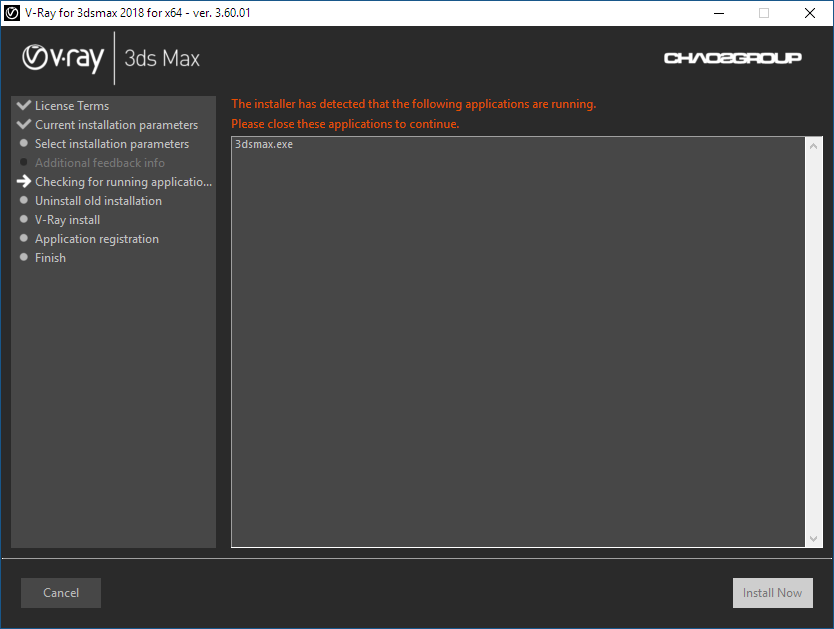Select the Finish step
Image resolution: width=834 pixels, height=629 pixels.
click(51, 258)
